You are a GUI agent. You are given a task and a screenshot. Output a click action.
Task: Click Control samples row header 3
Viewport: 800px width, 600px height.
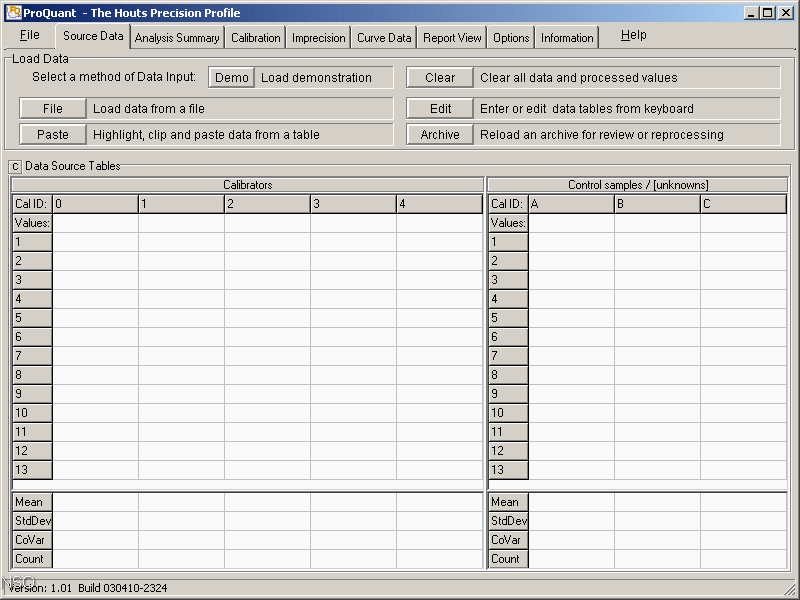(509, 280)
